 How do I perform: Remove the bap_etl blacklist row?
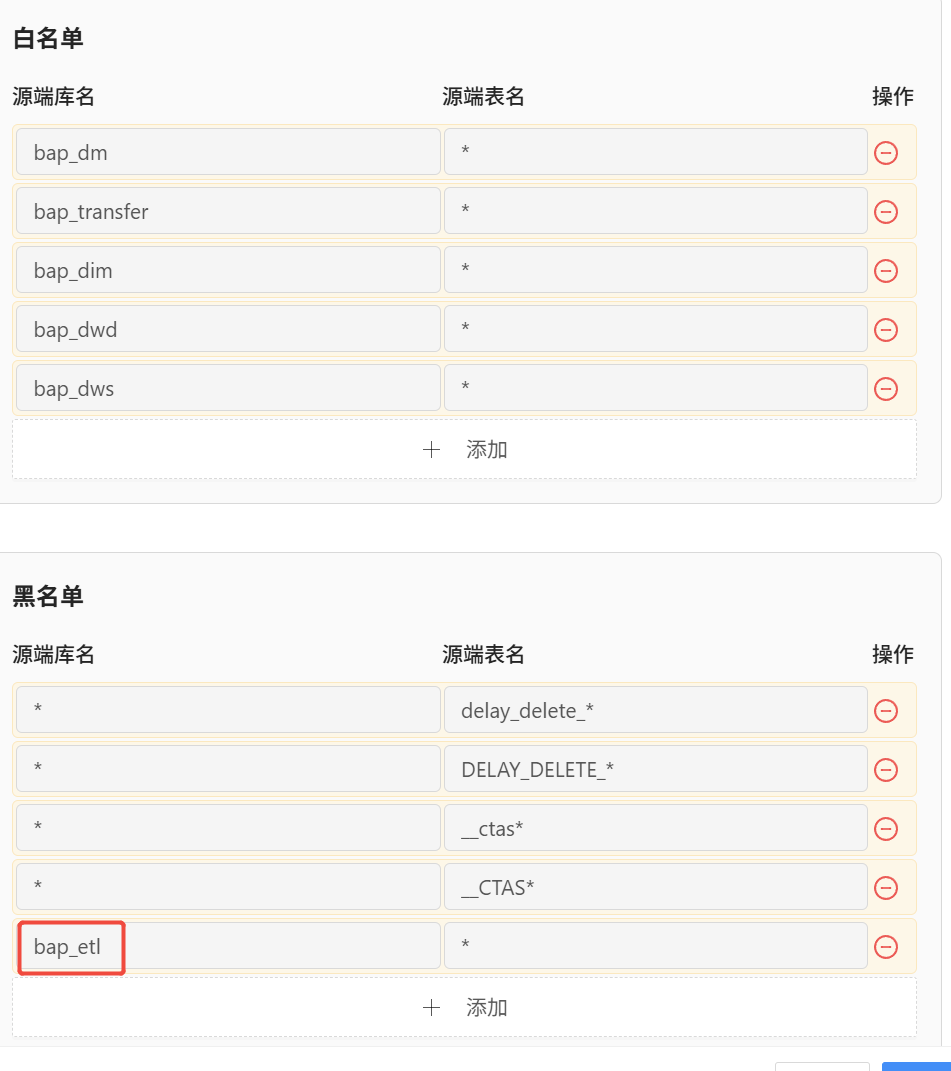[x=886, y=947]
